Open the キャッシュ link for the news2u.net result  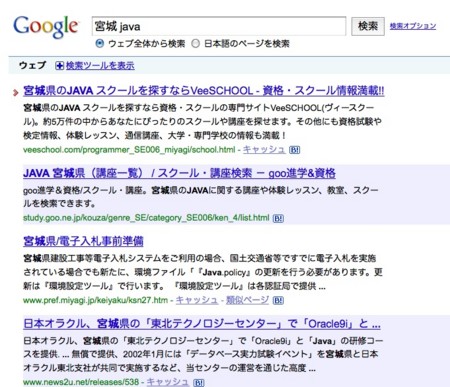click(168, 382)
